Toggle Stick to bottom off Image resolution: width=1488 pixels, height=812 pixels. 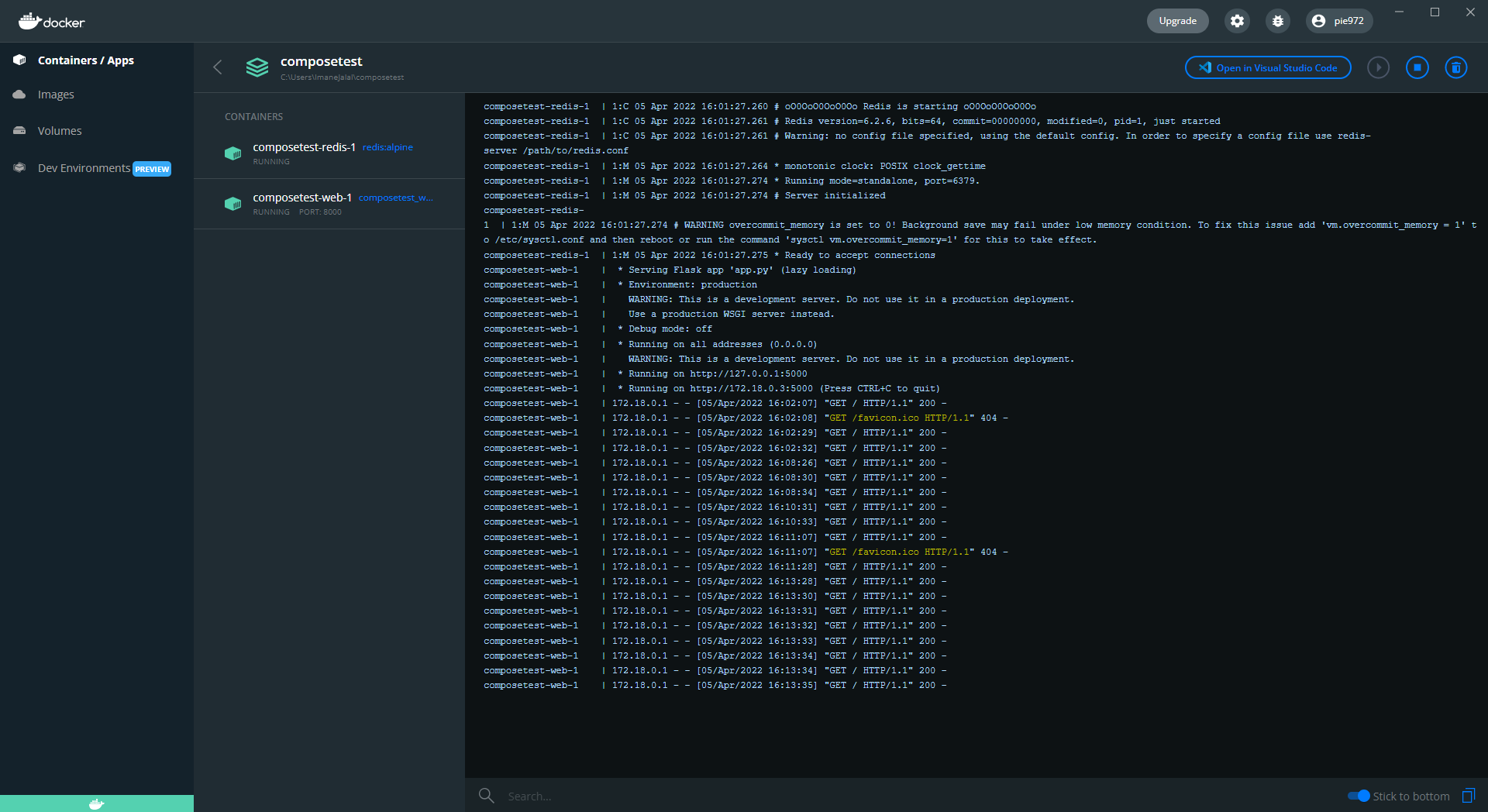[x=1359, y=796]
